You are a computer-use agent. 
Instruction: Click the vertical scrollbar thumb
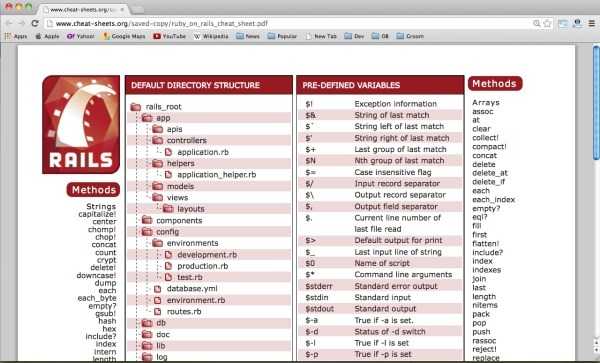click(596, 102)
